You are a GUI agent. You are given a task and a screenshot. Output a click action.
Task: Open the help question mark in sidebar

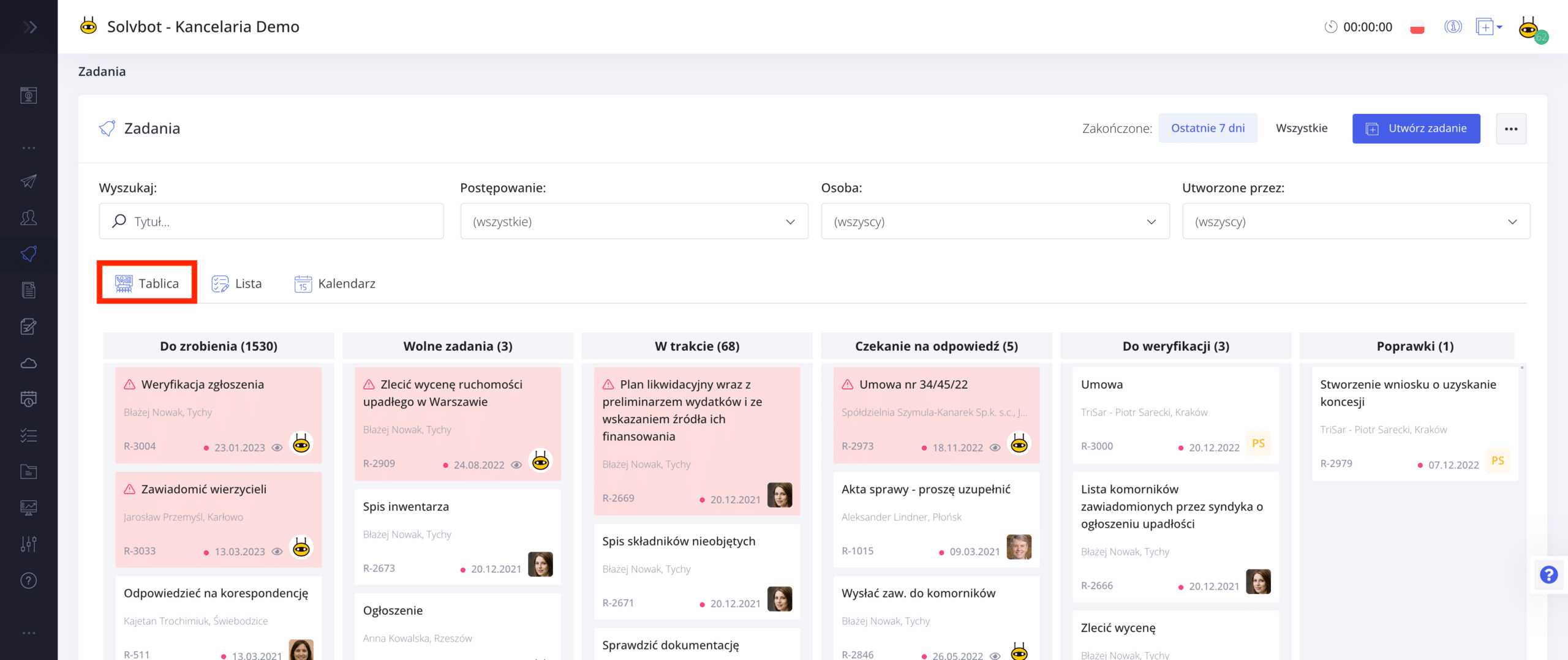29,580
